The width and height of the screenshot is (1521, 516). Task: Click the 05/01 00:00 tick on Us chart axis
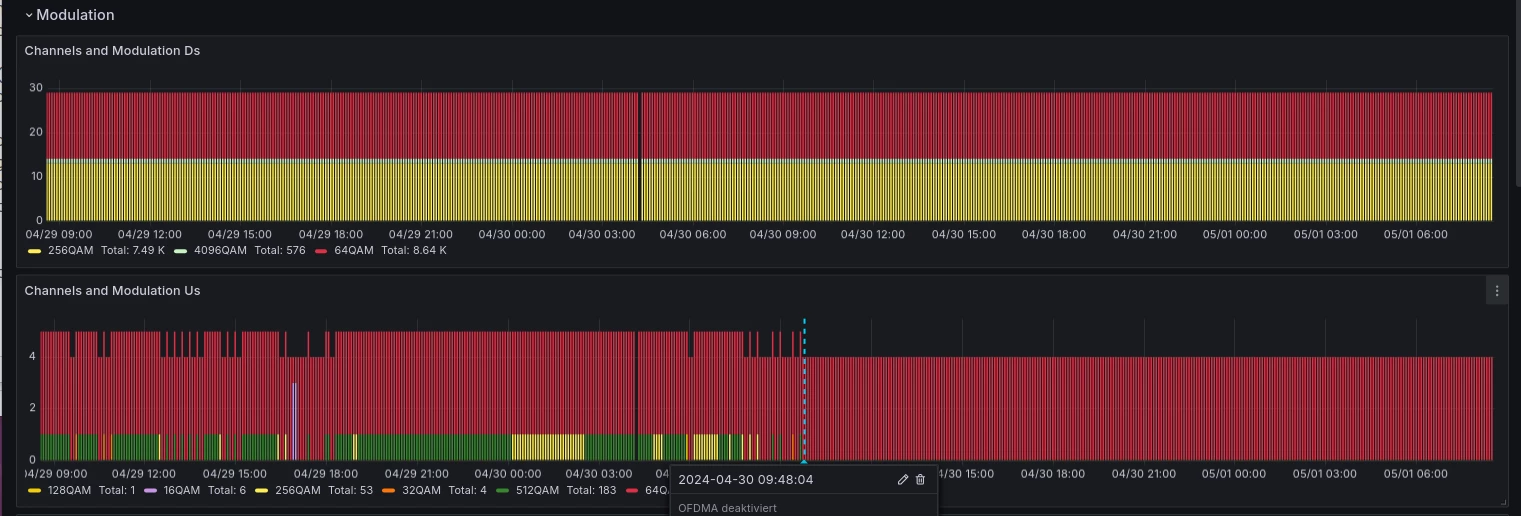point(1232,474)
